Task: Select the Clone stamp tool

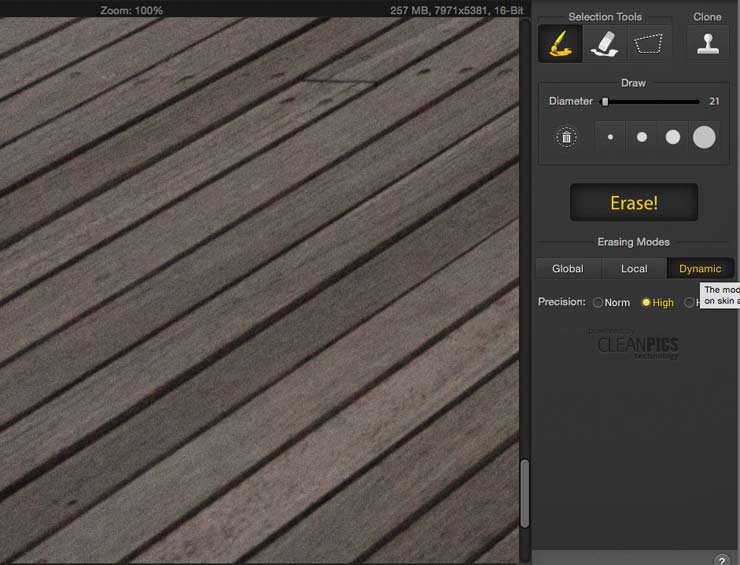Action: (x=708, y=43)
